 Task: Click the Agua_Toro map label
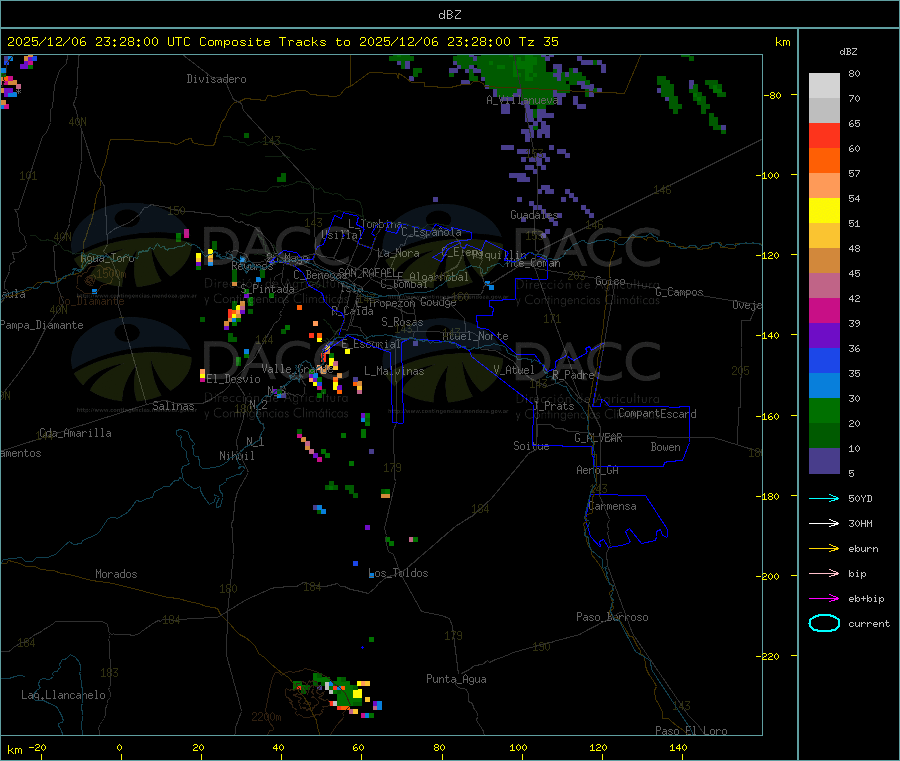pos(107,258)
